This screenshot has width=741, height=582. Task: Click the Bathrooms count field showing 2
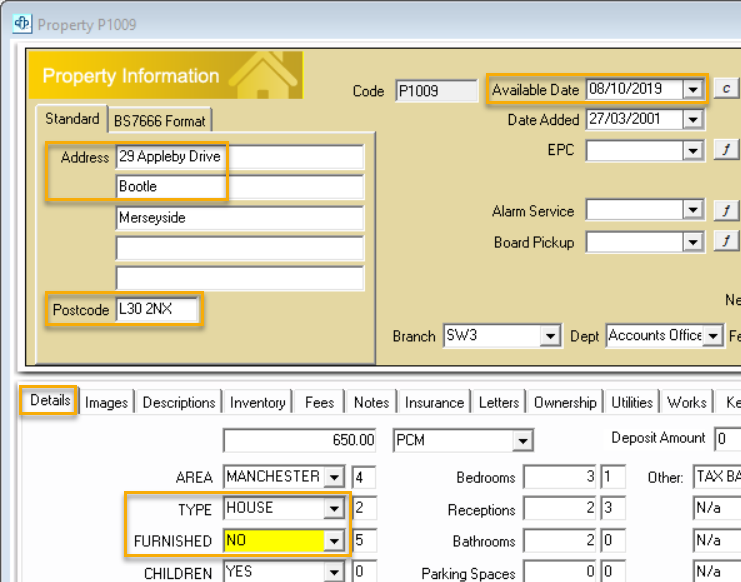[560, 540]
